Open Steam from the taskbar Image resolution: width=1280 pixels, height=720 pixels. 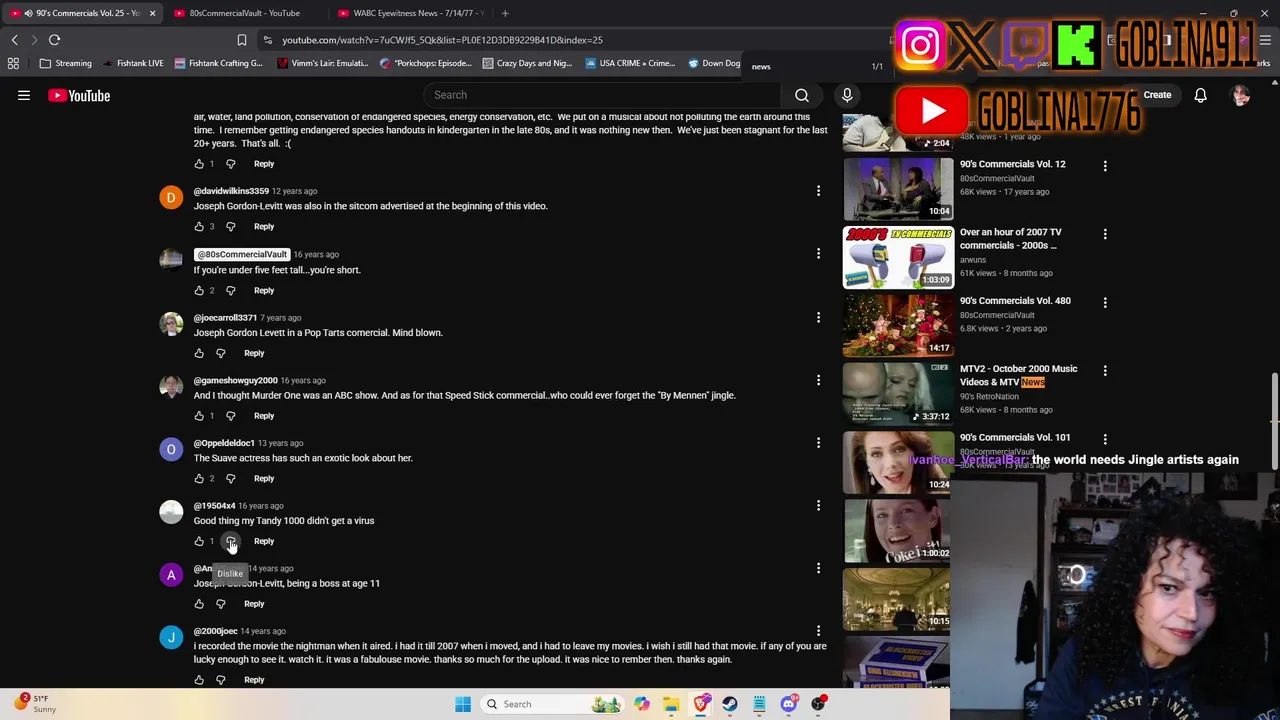point(730,704)
